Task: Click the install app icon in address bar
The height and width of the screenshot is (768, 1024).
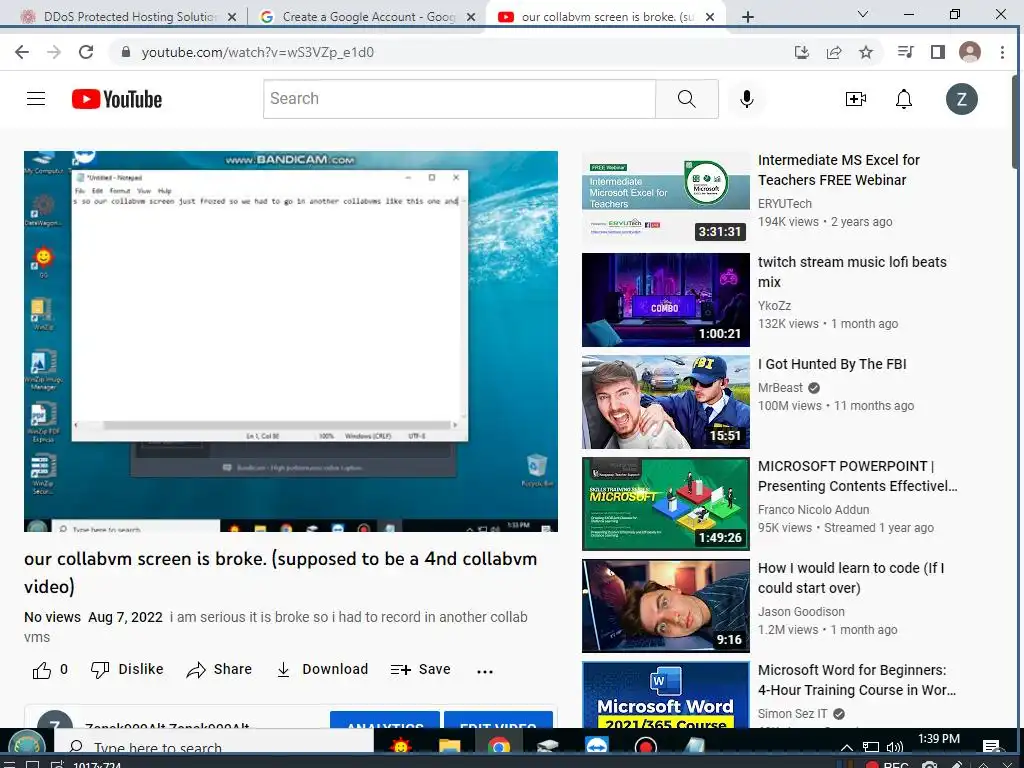Action: [802, 52]
